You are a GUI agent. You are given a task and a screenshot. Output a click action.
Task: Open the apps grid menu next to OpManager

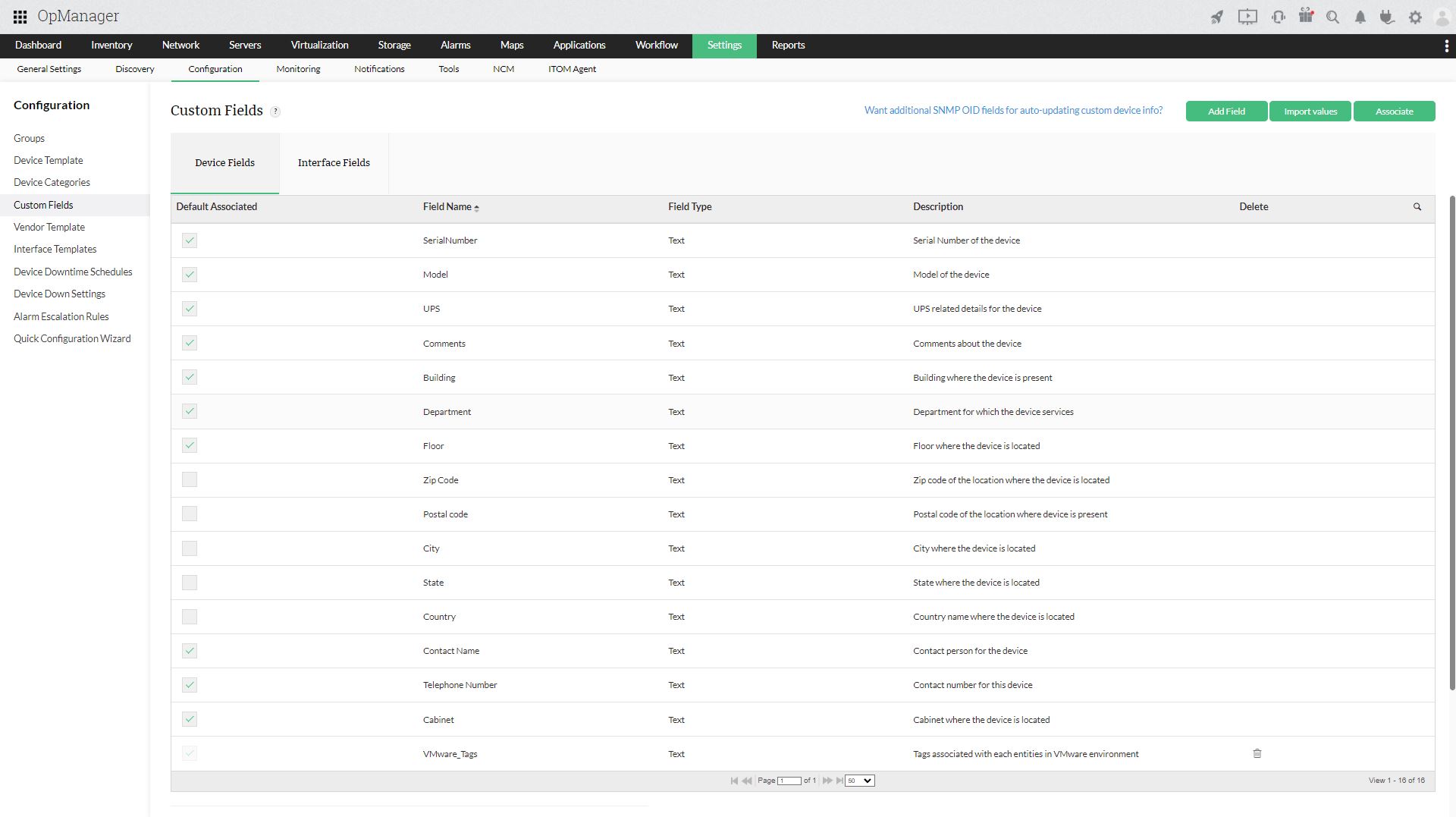[20, 16]
